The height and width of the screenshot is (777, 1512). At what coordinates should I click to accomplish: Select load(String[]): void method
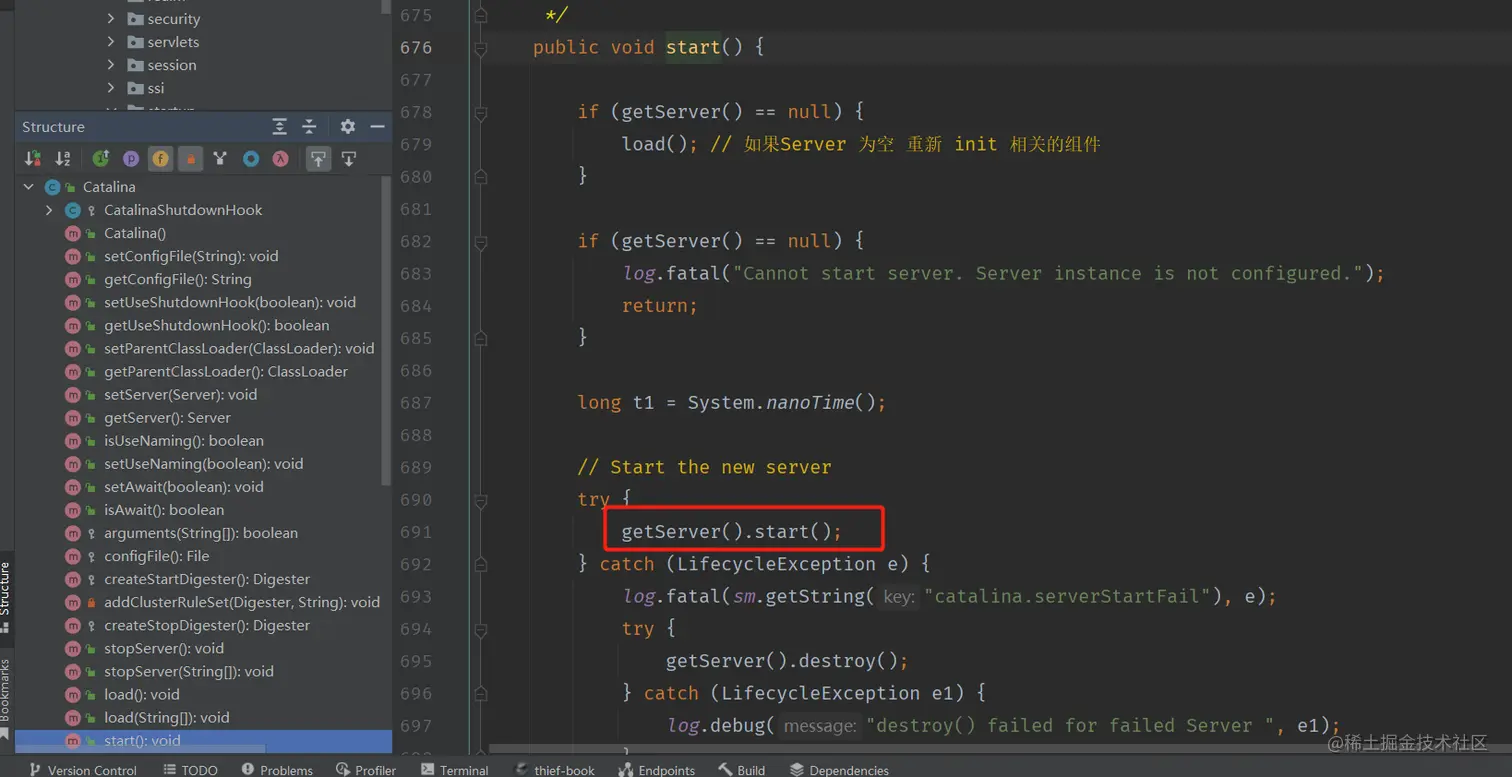pyautogui.click(x=166, y=717)
